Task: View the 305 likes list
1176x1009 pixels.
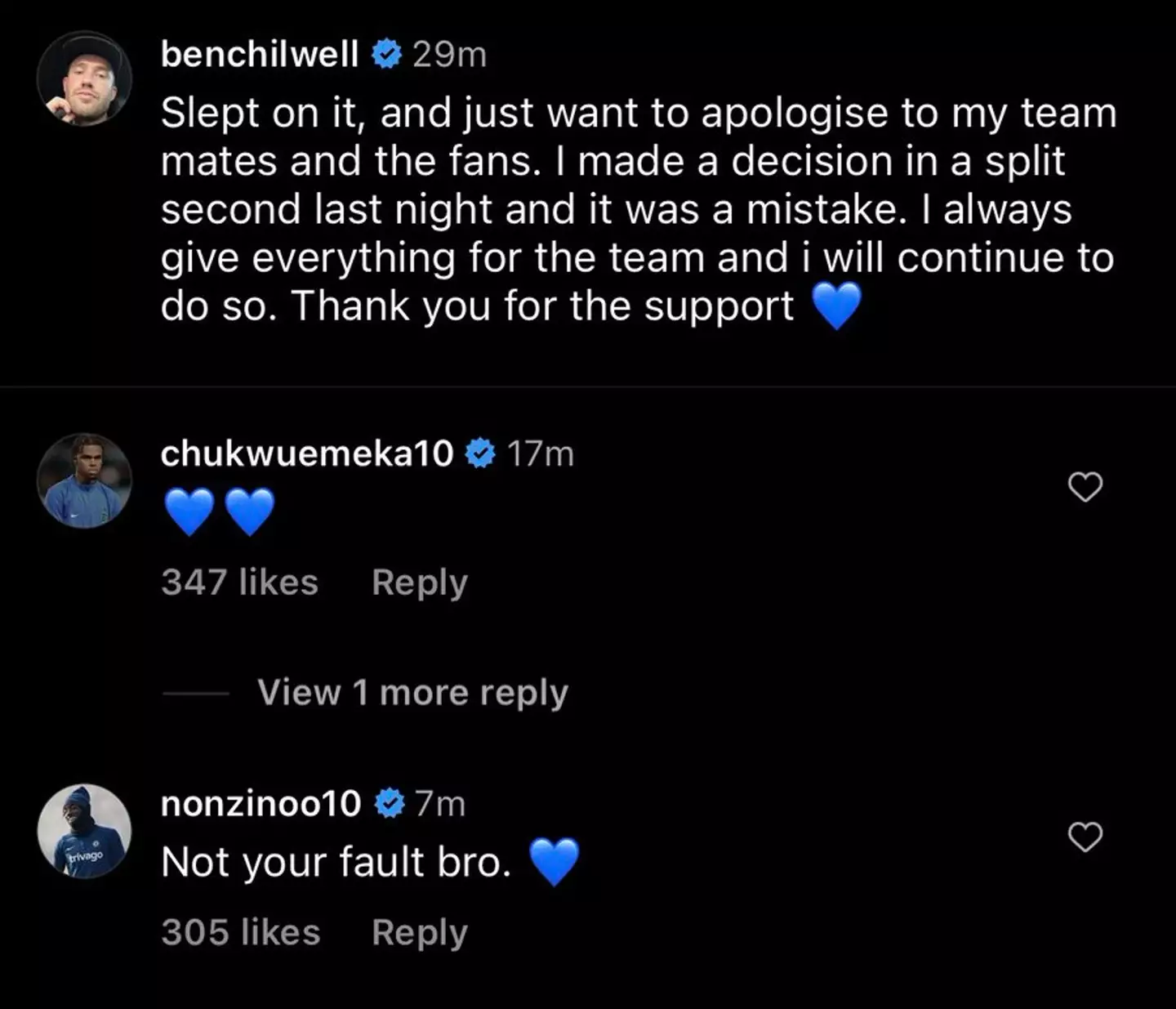Action: [x=240, y=932]
